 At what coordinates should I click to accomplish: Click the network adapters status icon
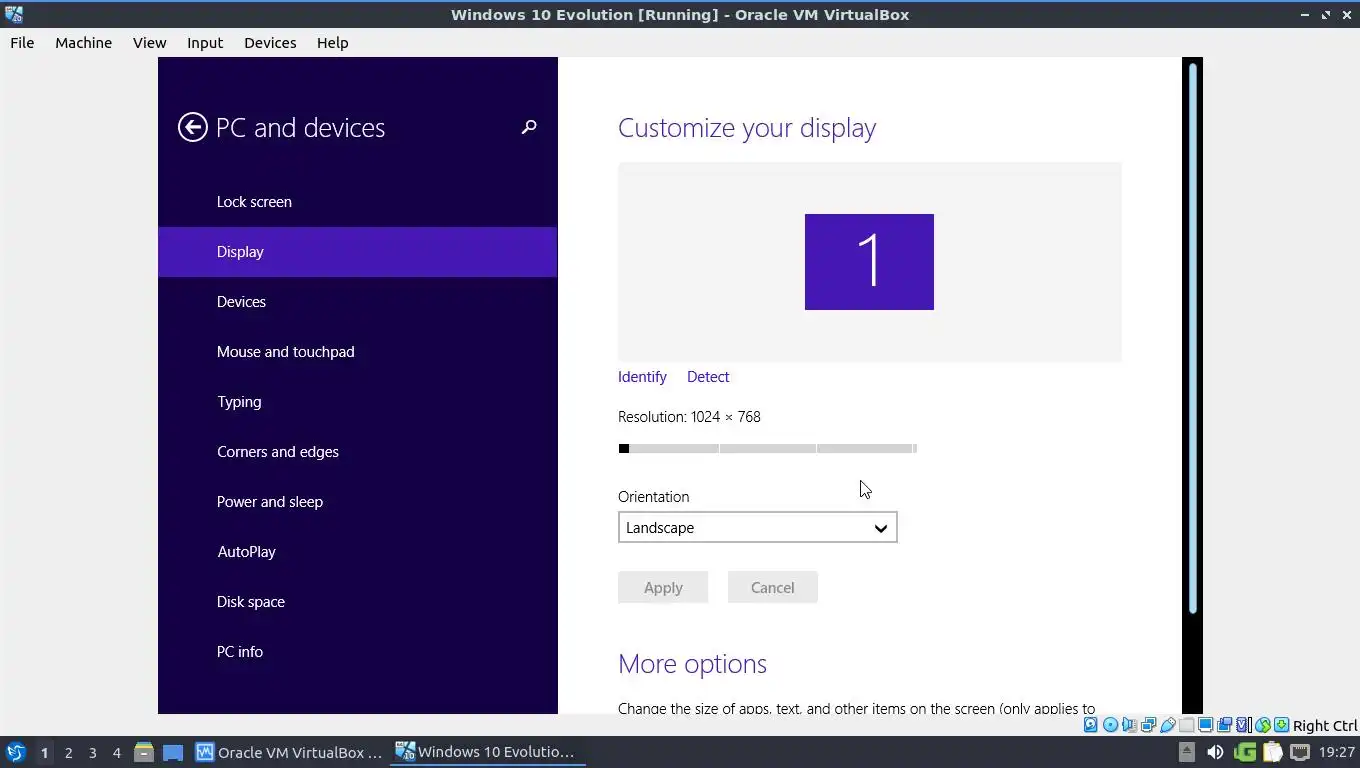(1148, 725)
